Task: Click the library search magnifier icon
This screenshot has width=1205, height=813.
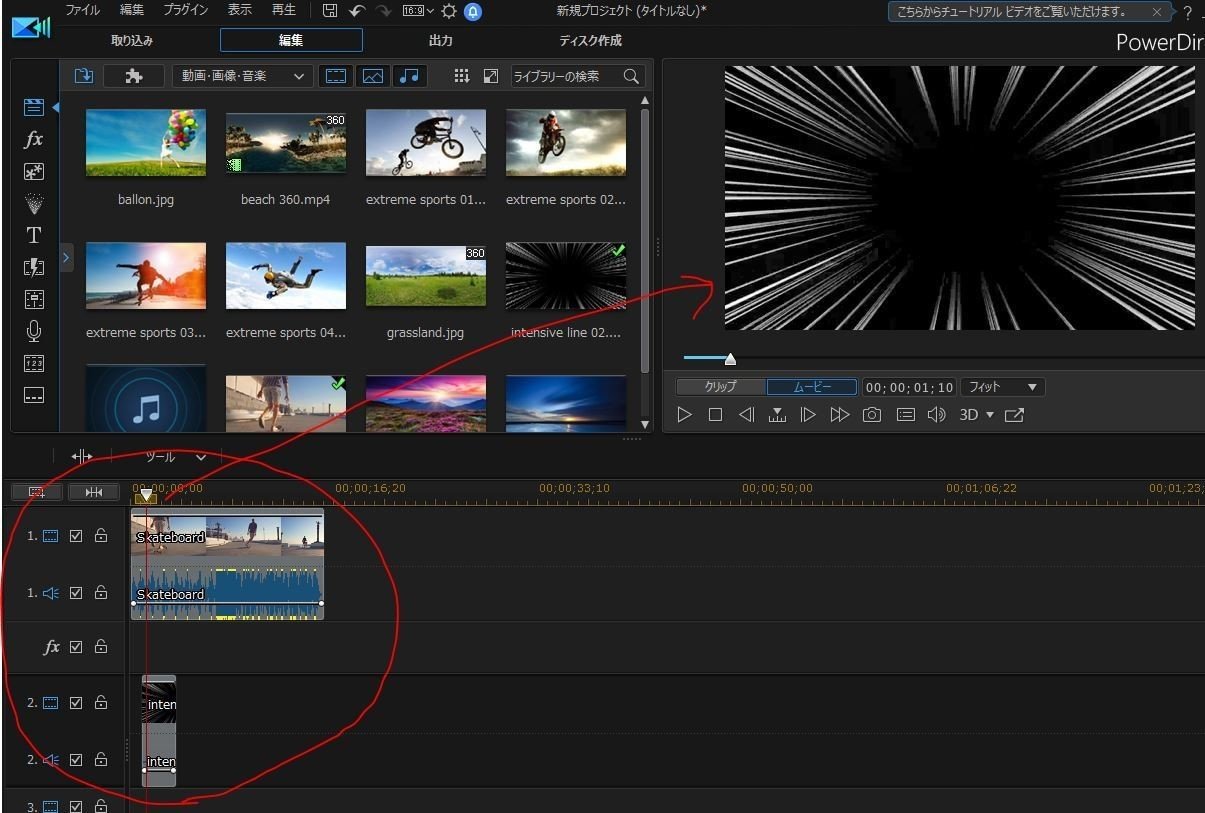Action: [631, 76]
